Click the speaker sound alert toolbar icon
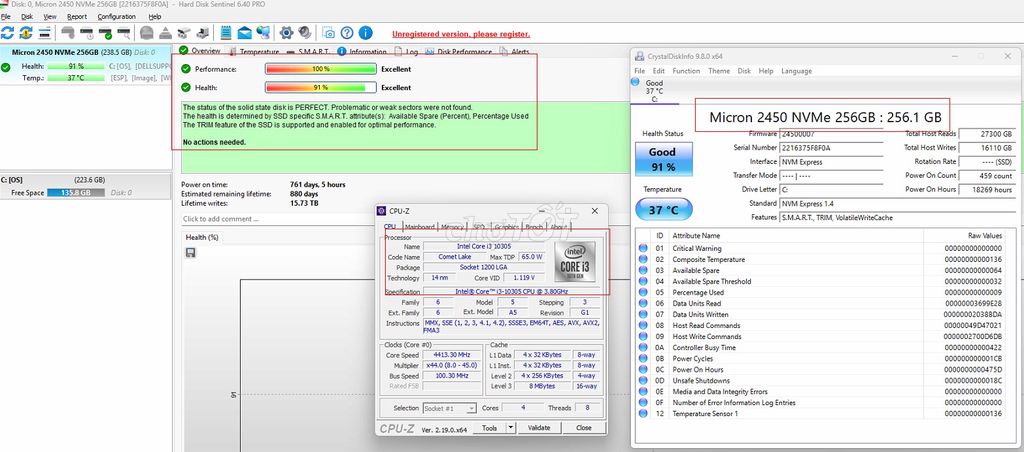 (x=304, y=33)
